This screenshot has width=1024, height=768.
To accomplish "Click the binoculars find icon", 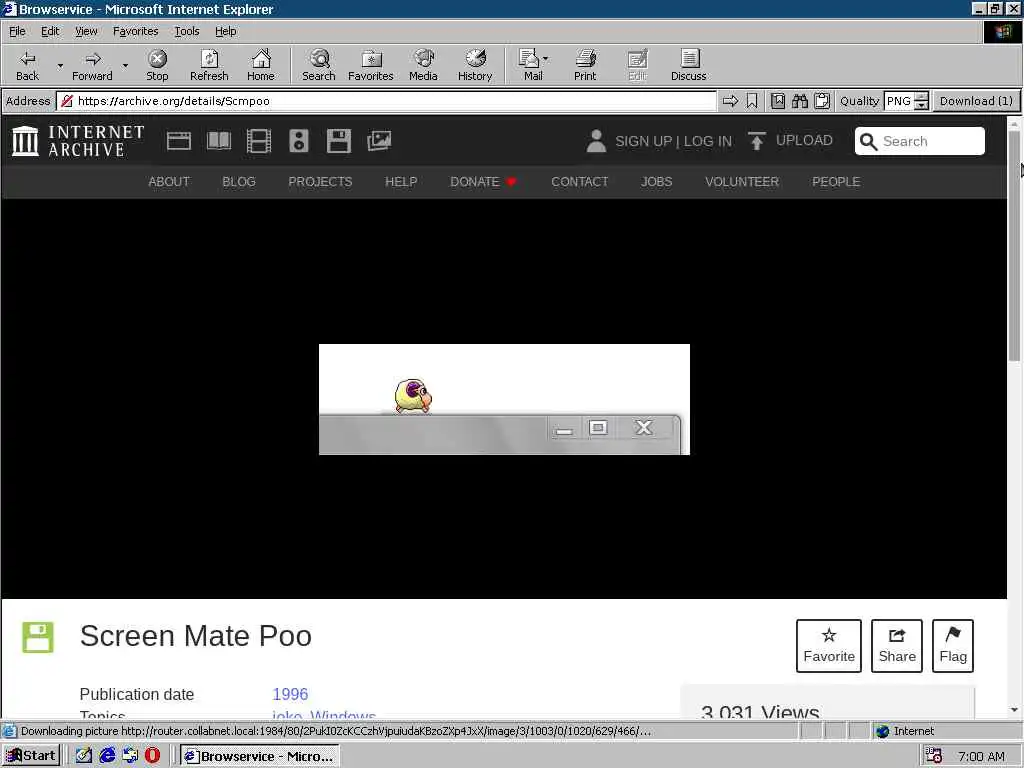I will (799, 101).
